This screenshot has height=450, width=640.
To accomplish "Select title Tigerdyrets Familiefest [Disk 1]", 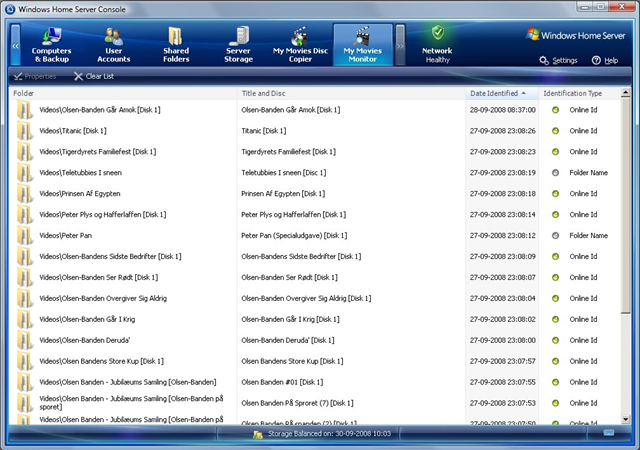I will pos(289,151).
